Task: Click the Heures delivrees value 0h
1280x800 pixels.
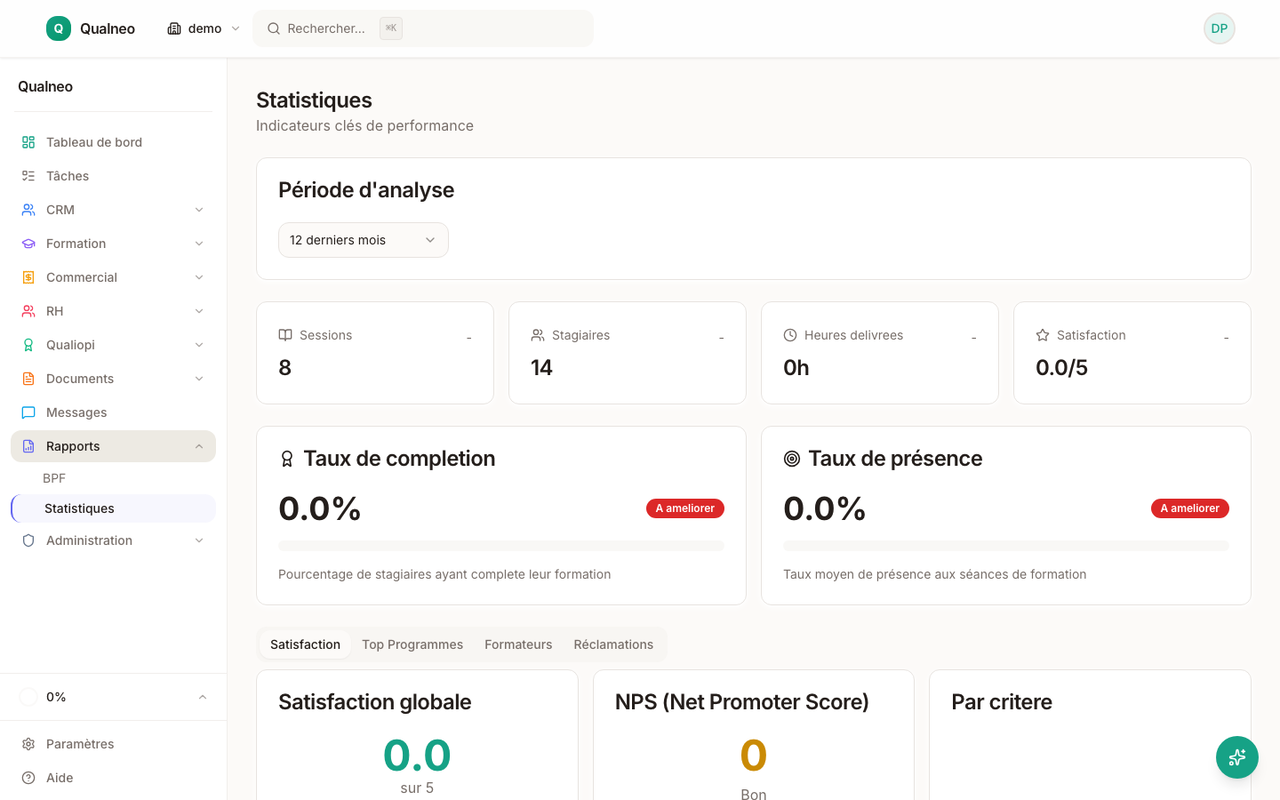Action: coord(796,368)
